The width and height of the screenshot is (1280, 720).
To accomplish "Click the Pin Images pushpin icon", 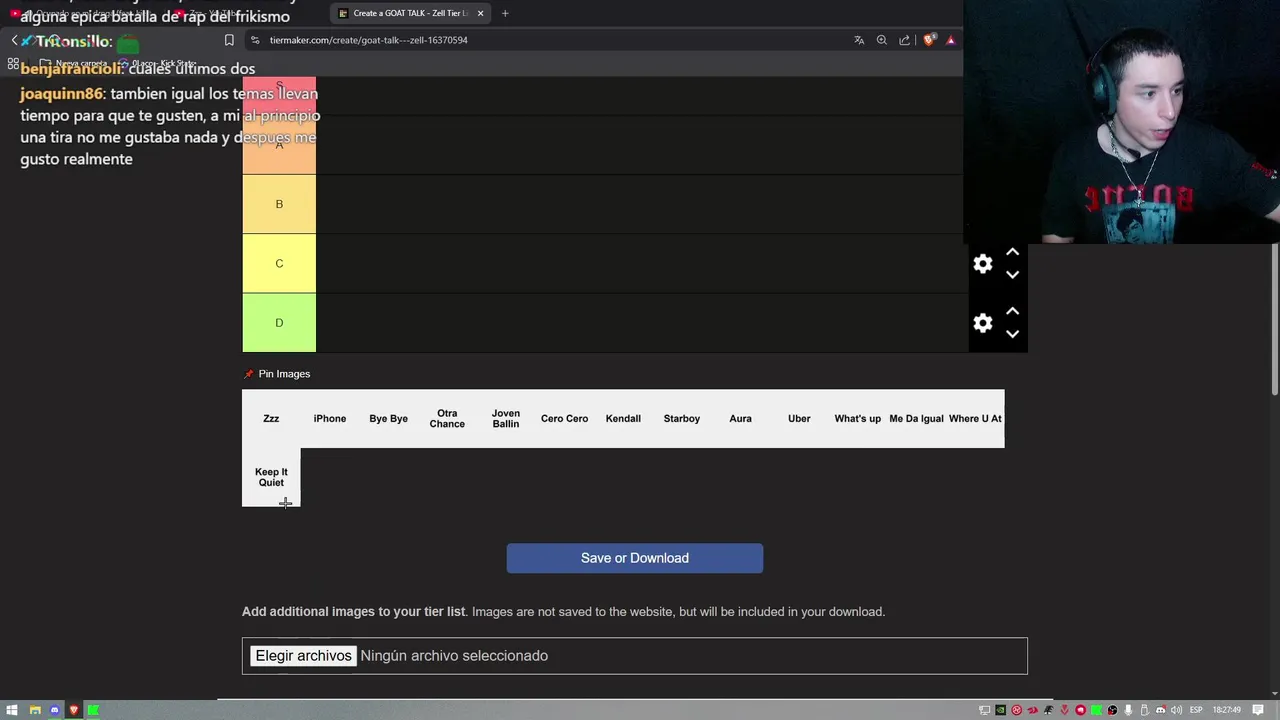I will 249,374.
